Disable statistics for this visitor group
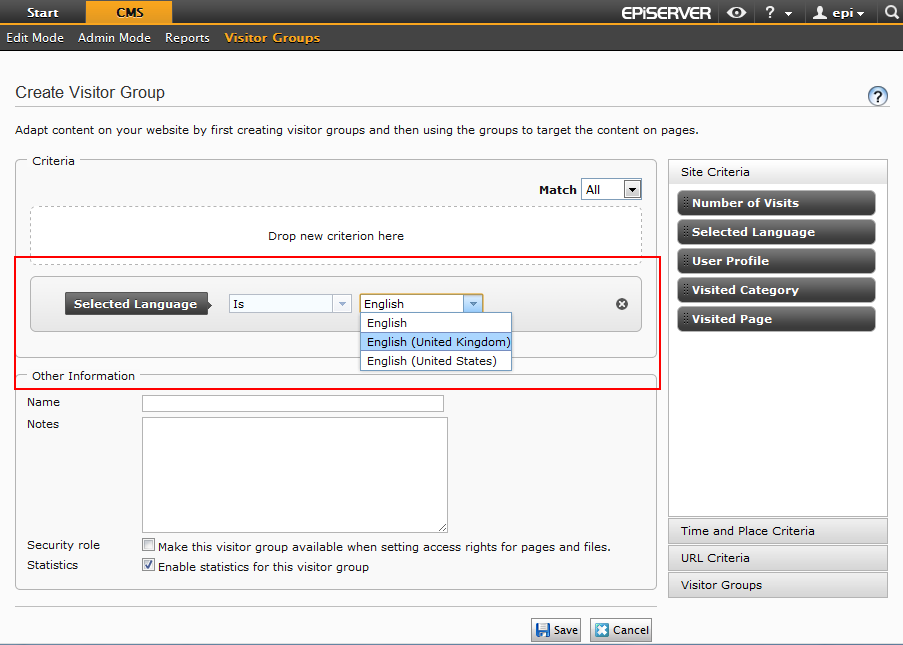 (149, 566)
